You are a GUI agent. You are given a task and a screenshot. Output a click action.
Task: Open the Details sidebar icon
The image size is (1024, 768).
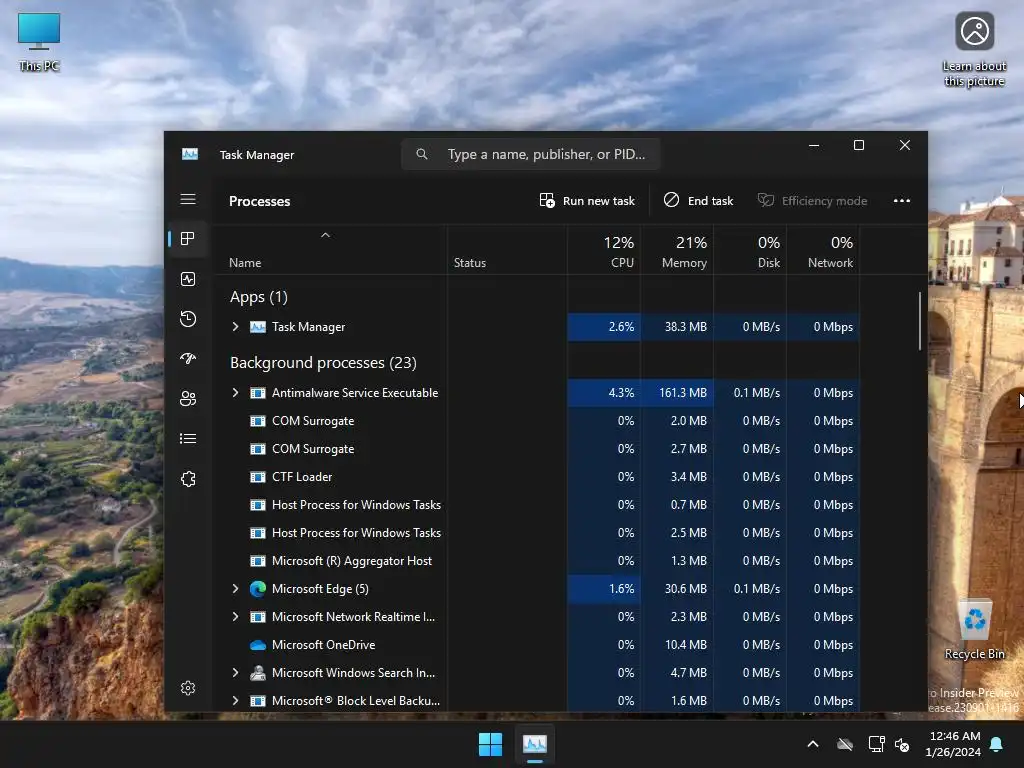point(188,438)
